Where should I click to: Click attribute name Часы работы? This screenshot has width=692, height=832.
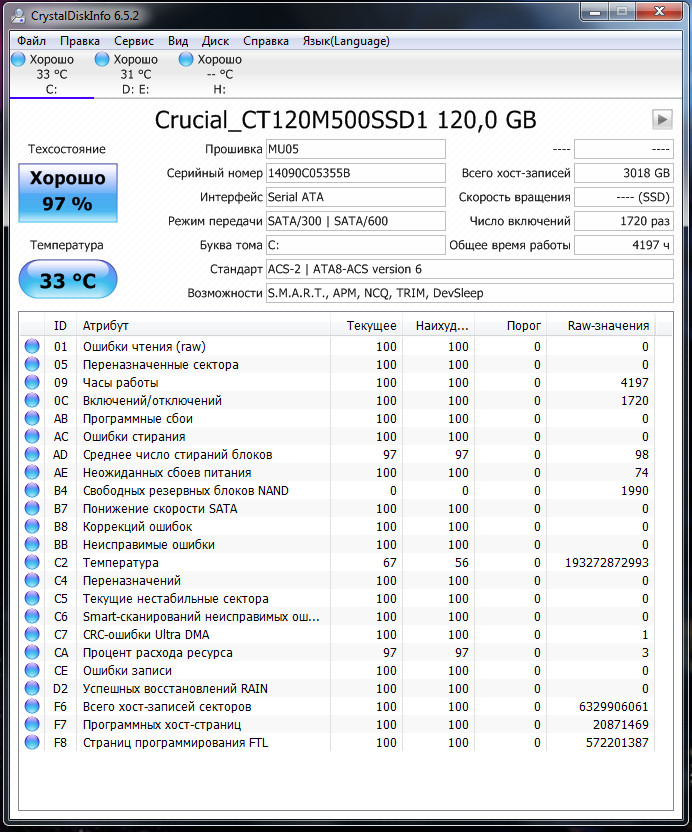click(x=120, y=383)
